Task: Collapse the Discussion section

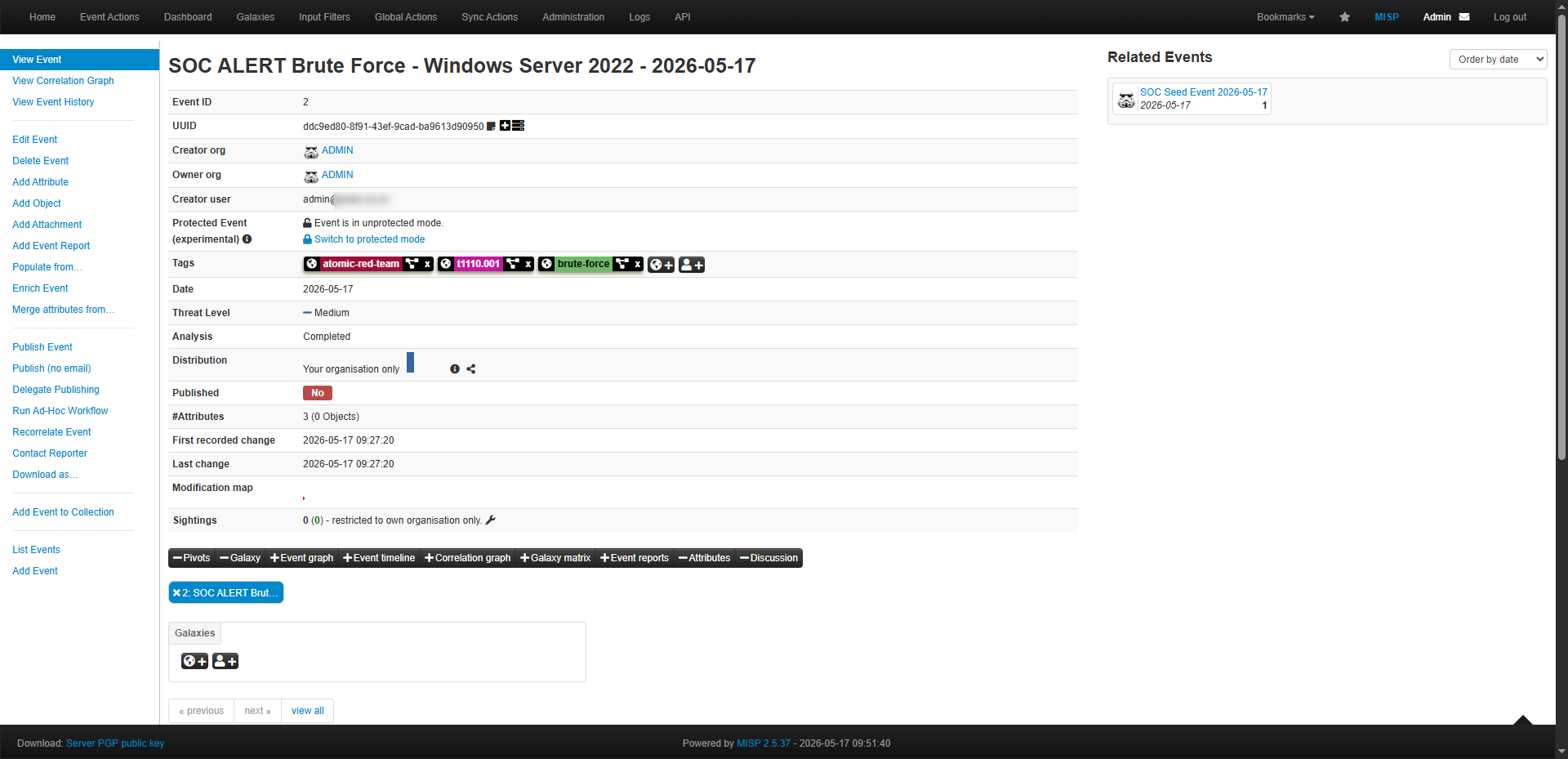Action: 769,558
